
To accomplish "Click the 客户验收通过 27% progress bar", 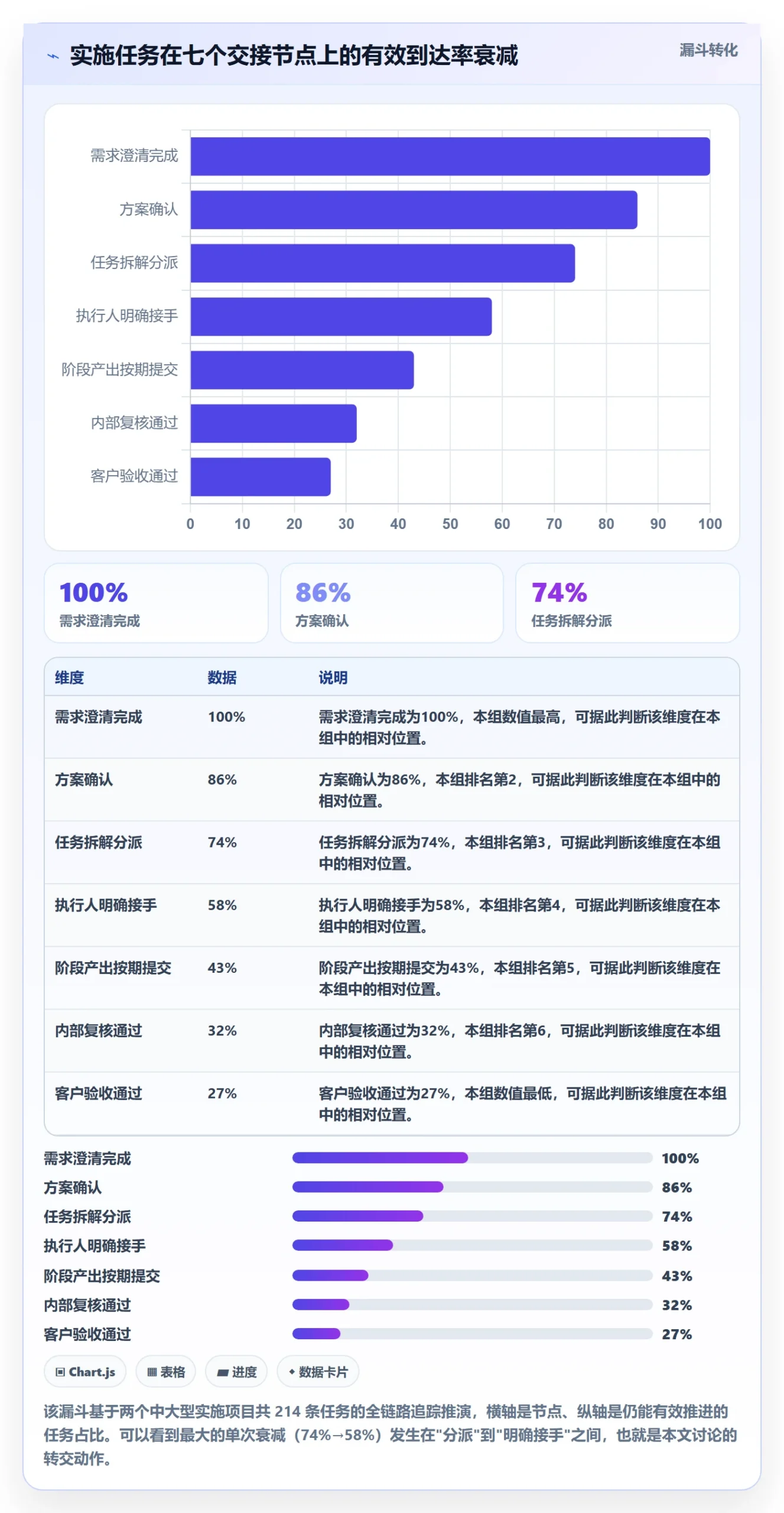I will click(472, 1333).
